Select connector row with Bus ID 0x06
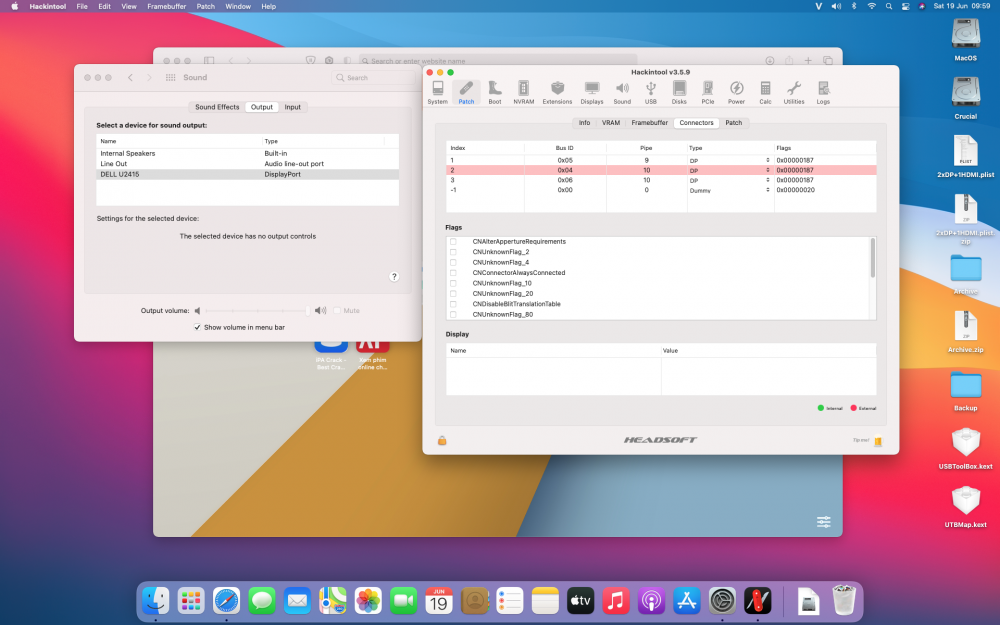This screenshot has width=1000, height=625. [x=661, y=180]
